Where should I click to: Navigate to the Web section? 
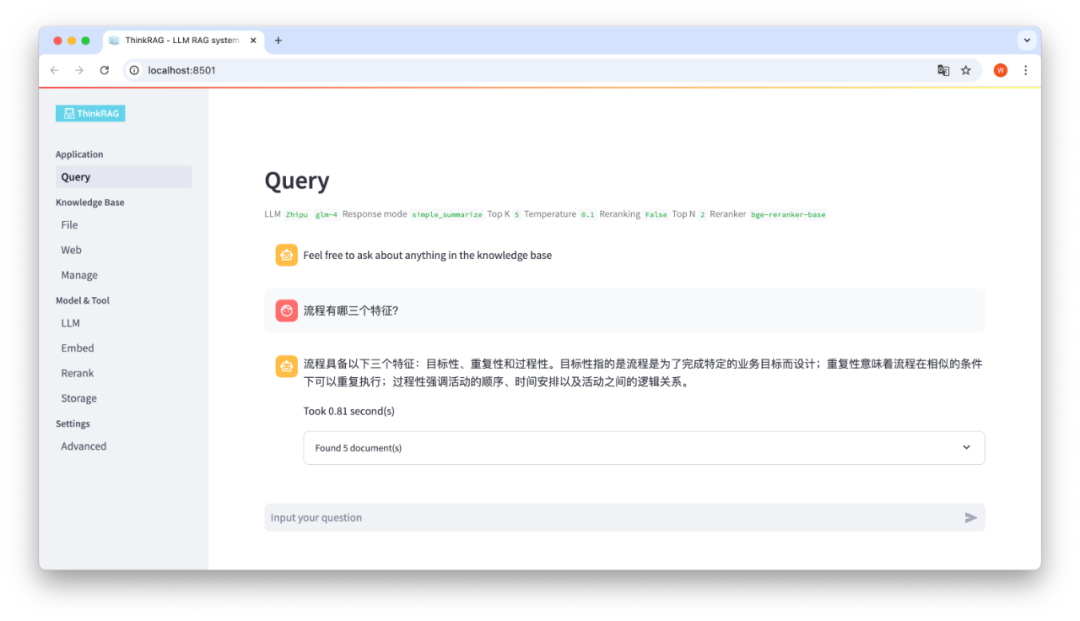(x=71, y=250)
